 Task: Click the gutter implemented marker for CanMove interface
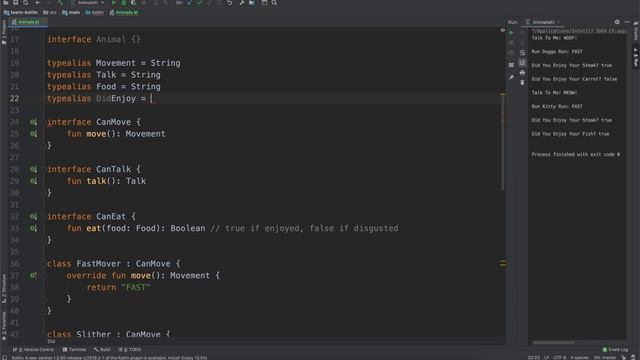(x=33, y=122)
